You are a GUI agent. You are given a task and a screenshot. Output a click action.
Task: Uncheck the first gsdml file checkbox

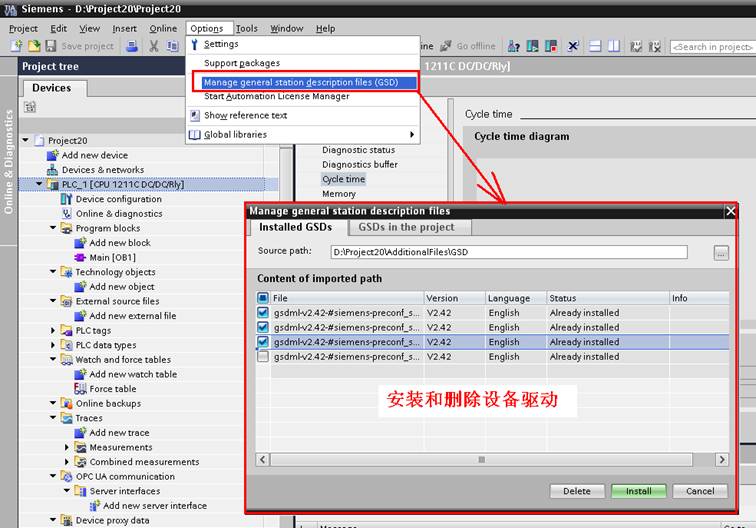click(x=263, y=312)
